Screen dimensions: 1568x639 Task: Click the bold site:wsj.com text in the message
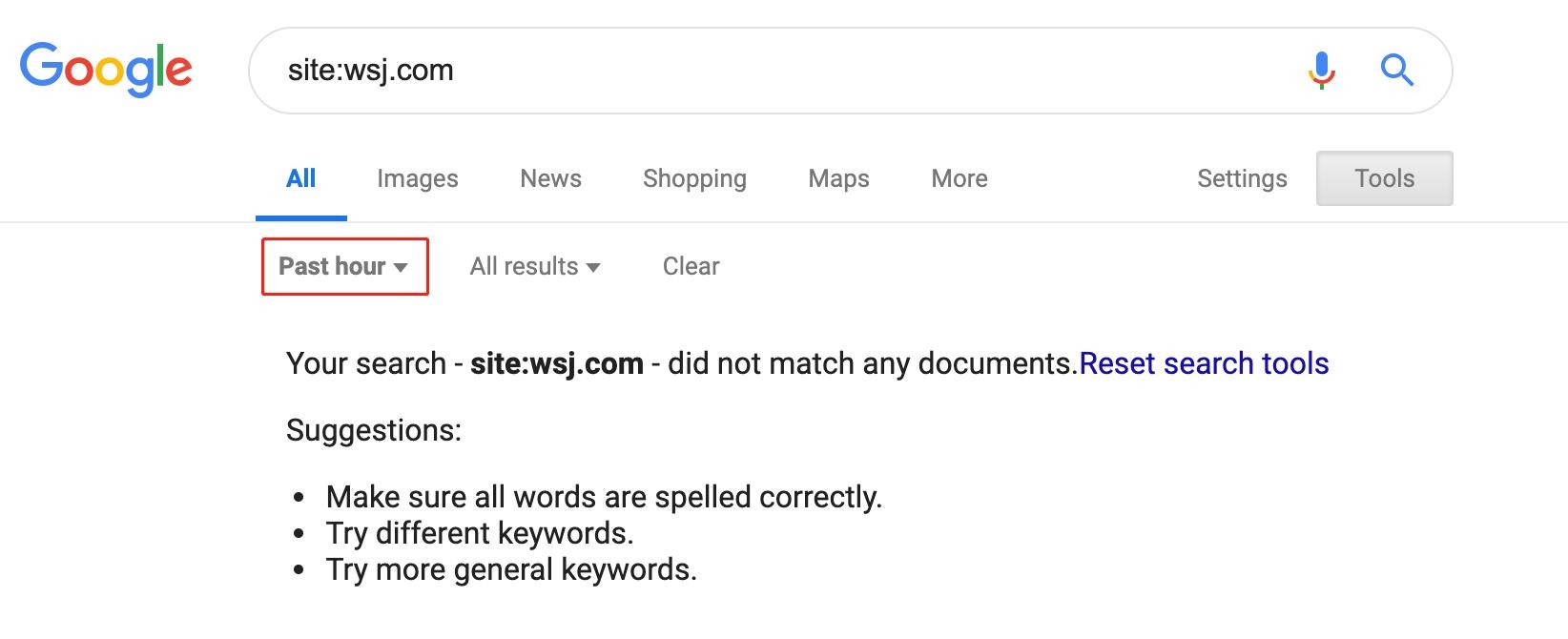click(x=557, y=363)
